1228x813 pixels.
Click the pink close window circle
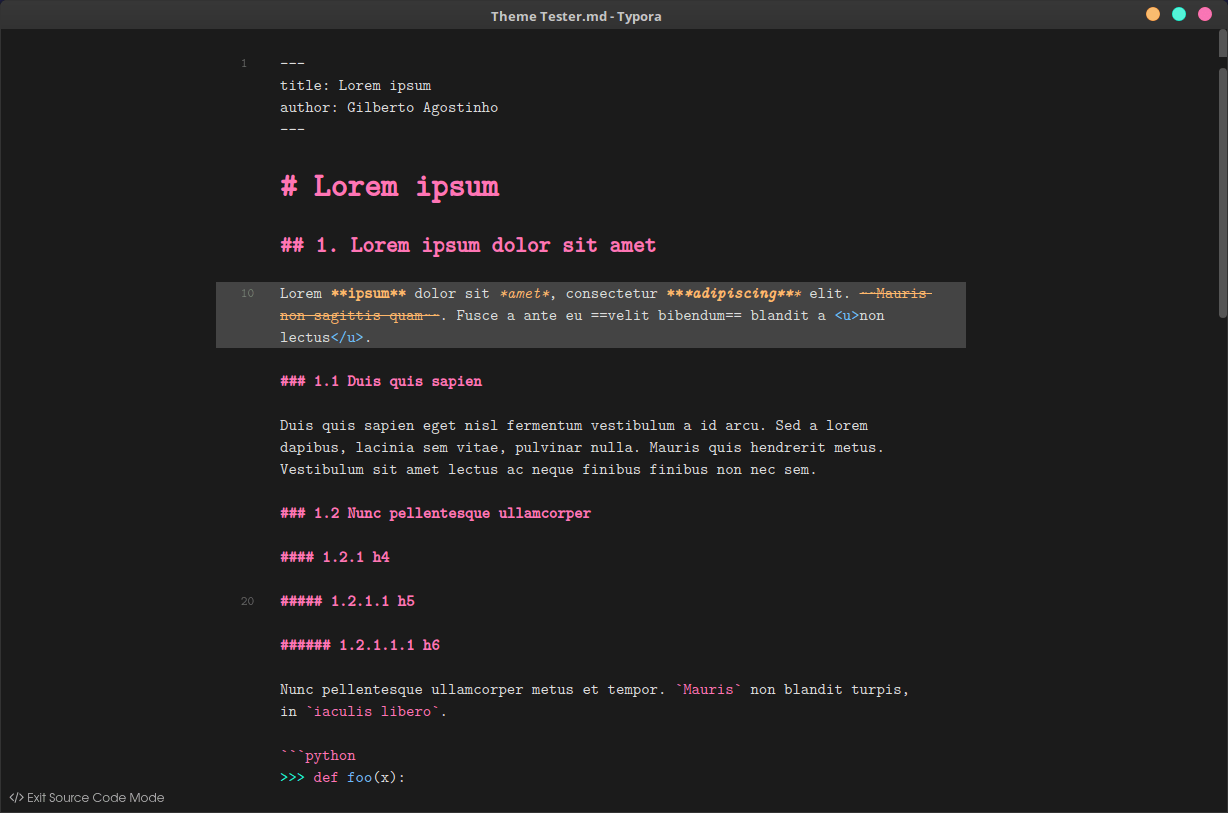(x=1205, y=14)
